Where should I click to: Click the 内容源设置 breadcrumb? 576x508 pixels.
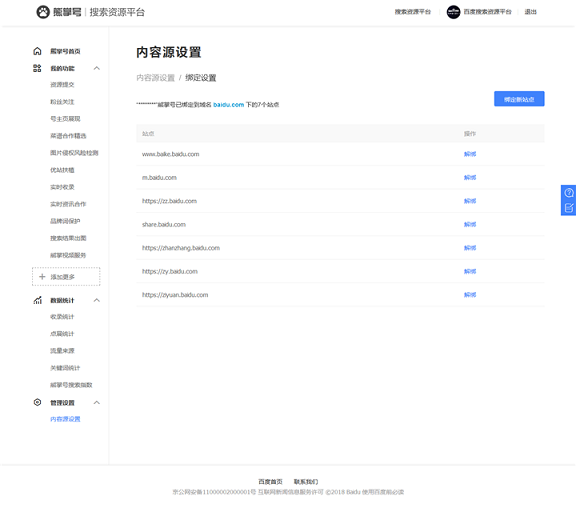pyautogui.click(x=155, y=78)
